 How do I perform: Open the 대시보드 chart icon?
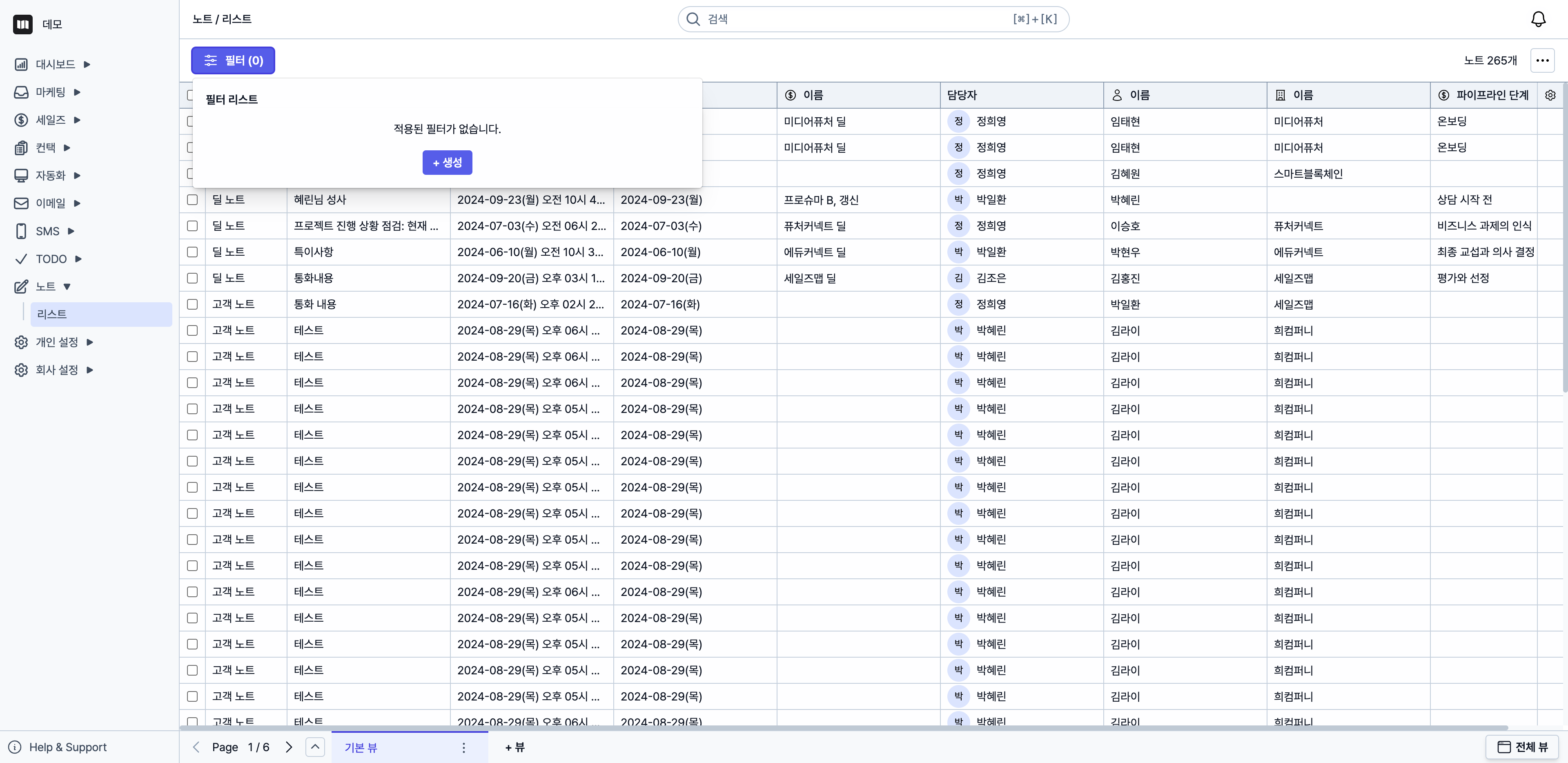(x=21, y=65)
